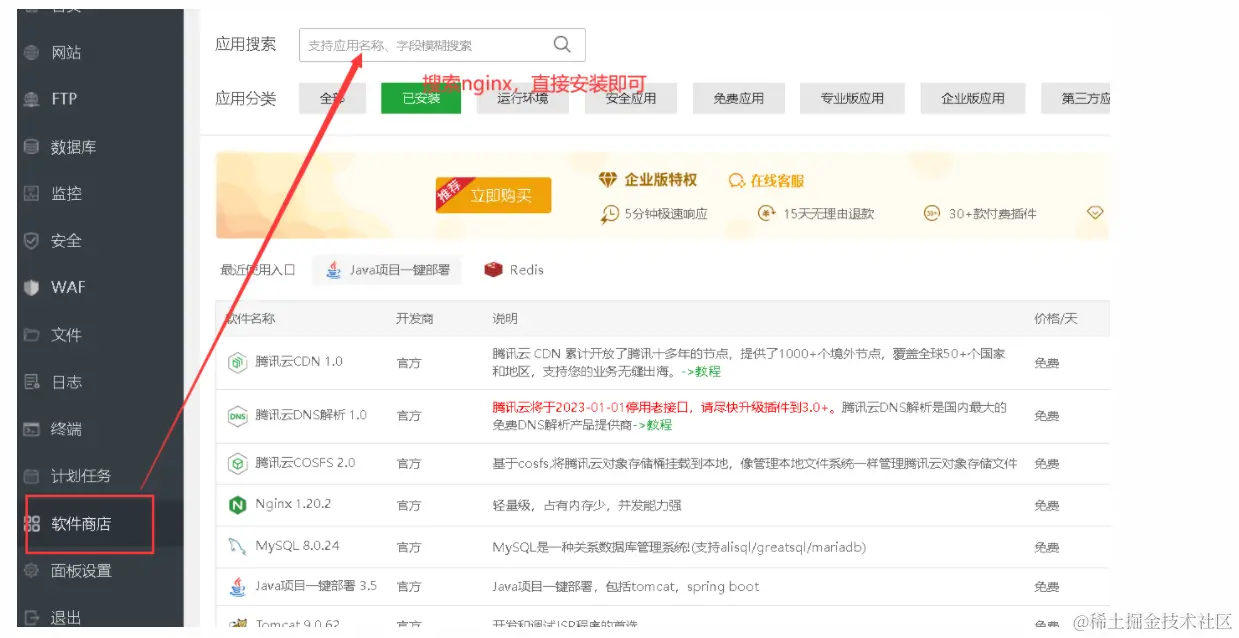The width and height of the screenshot is (1239, 638).
Task: Open 计划任务 in the sidebar
Action: 81,476
